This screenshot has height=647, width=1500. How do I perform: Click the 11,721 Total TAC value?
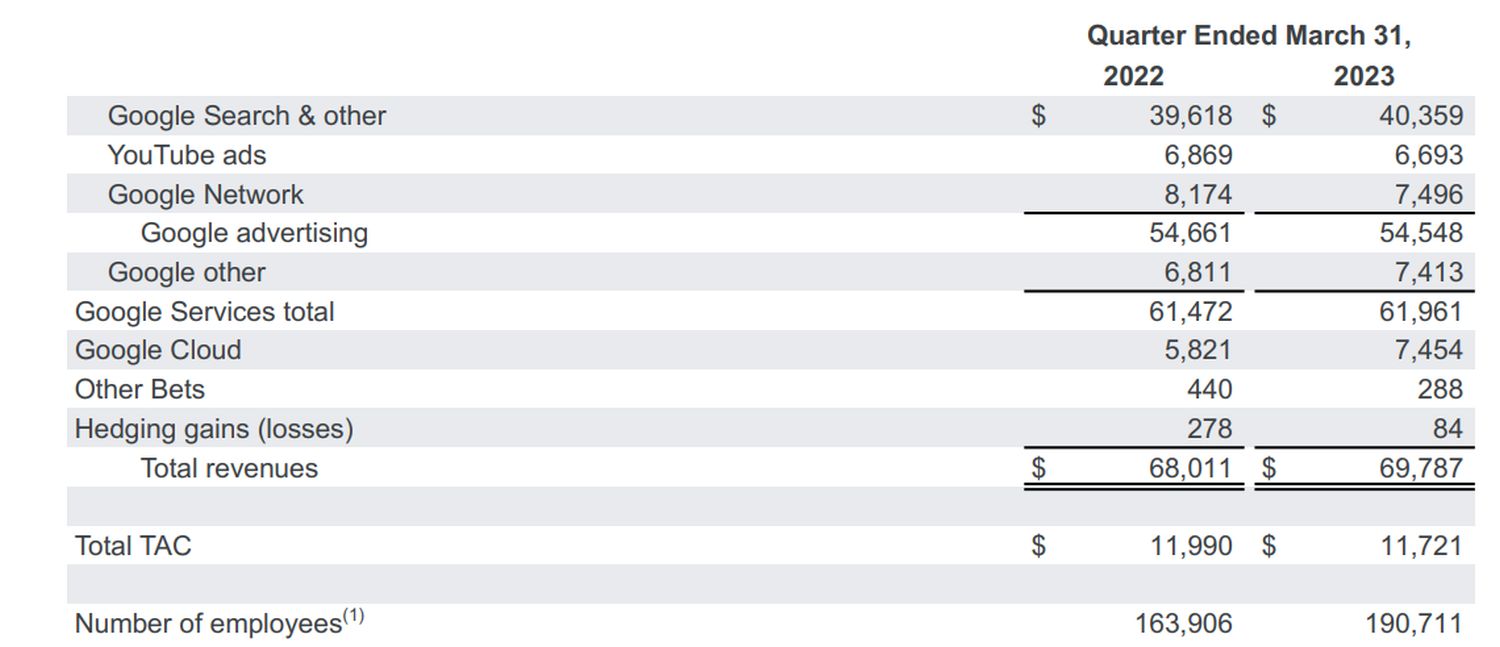(1420, 546)
